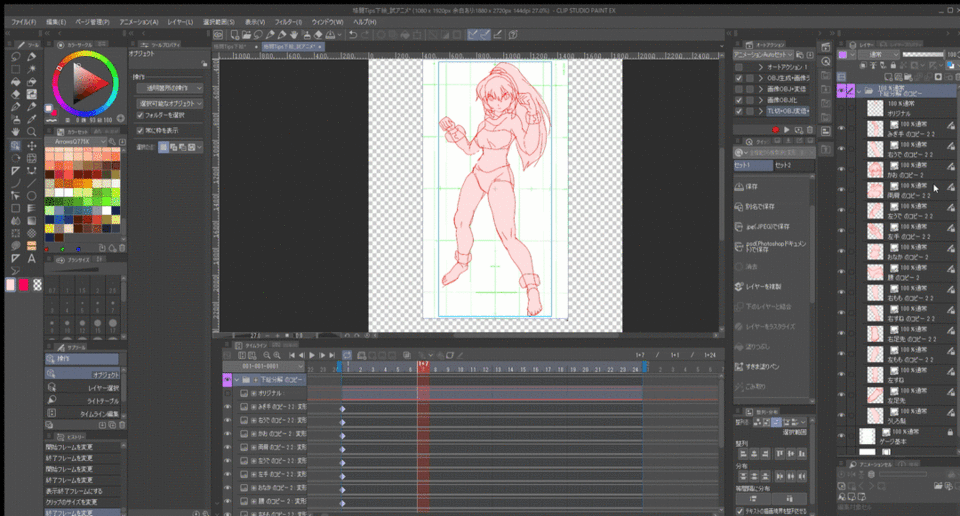
Task: Select the Hand (move canvas) tool
Action: pos(17,131)
